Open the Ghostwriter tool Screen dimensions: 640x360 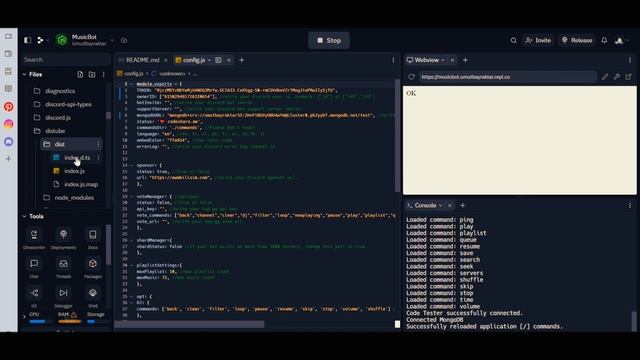[x=34, y=238]
